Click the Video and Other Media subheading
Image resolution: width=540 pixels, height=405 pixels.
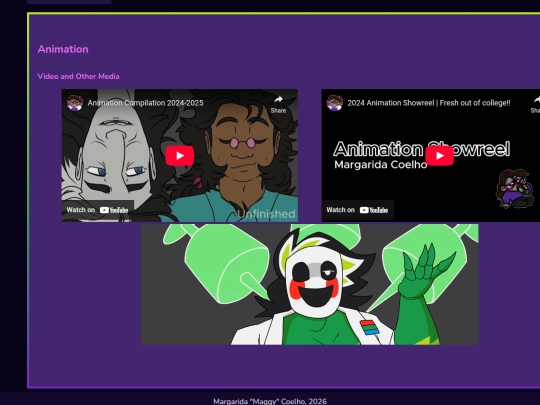[x=79, y=76]
